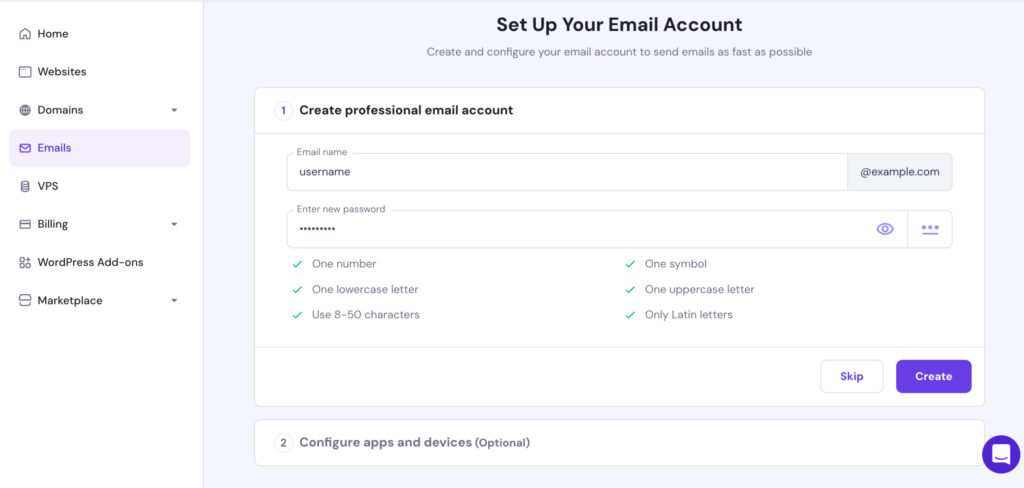
Task: Click the Websites window icon
Action: (x=25, y=72)
